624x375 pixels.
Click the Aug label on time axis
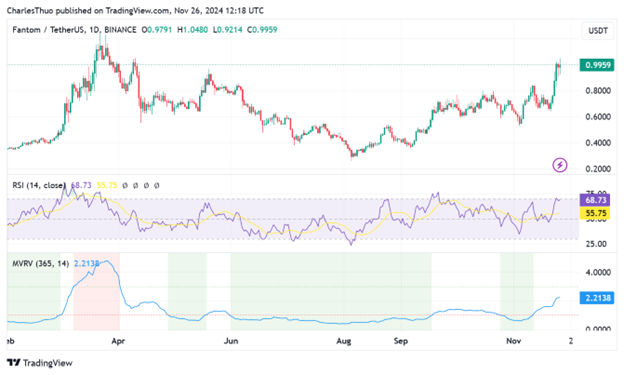point(344,341)
